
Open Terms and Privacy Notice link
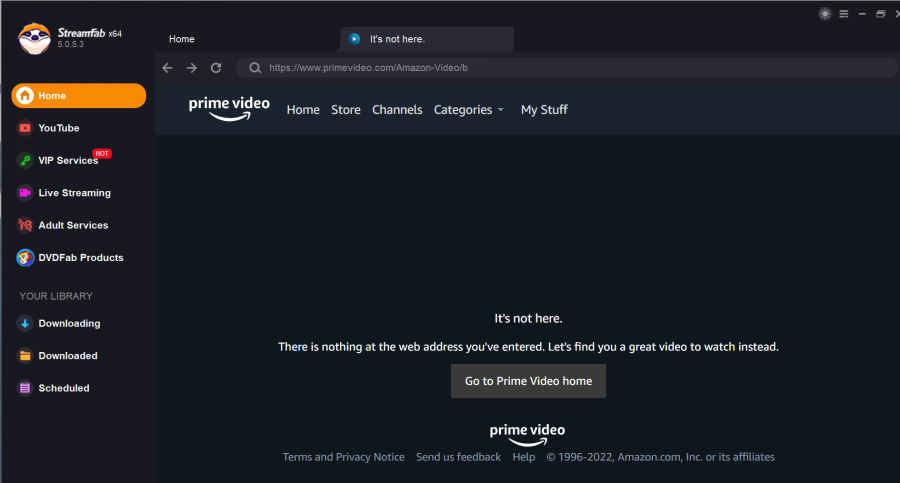[343, 457]
